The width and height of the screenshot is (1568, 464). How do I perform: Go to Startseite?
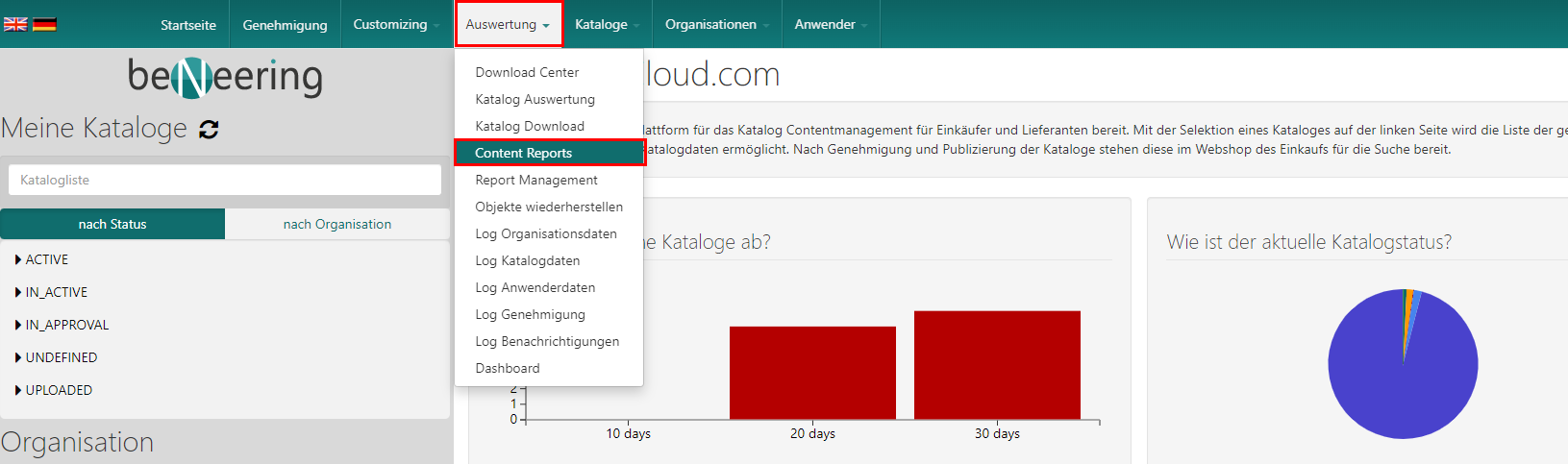click(x=188, y=25)
